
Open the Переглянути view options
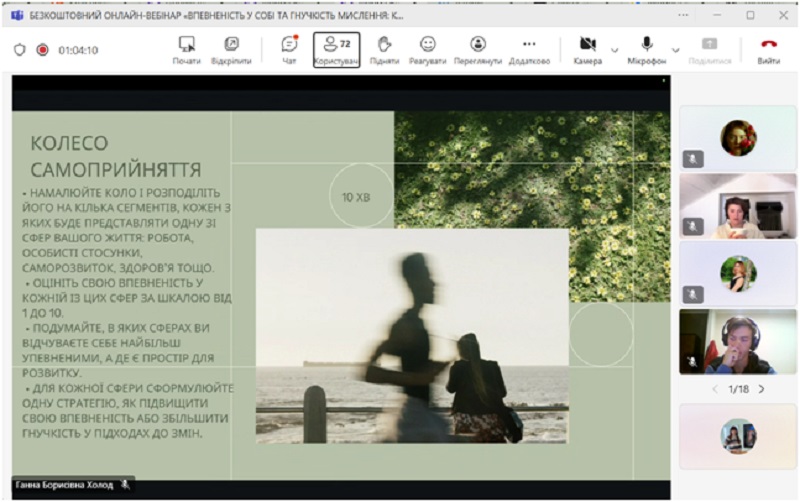tap(477, 48)
